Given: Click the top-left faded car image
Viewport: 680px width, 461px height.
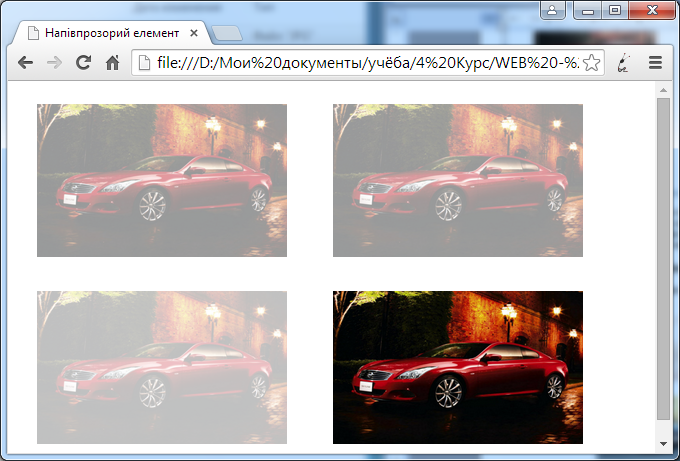Looking at the screenshot, I should click(162, 180).
